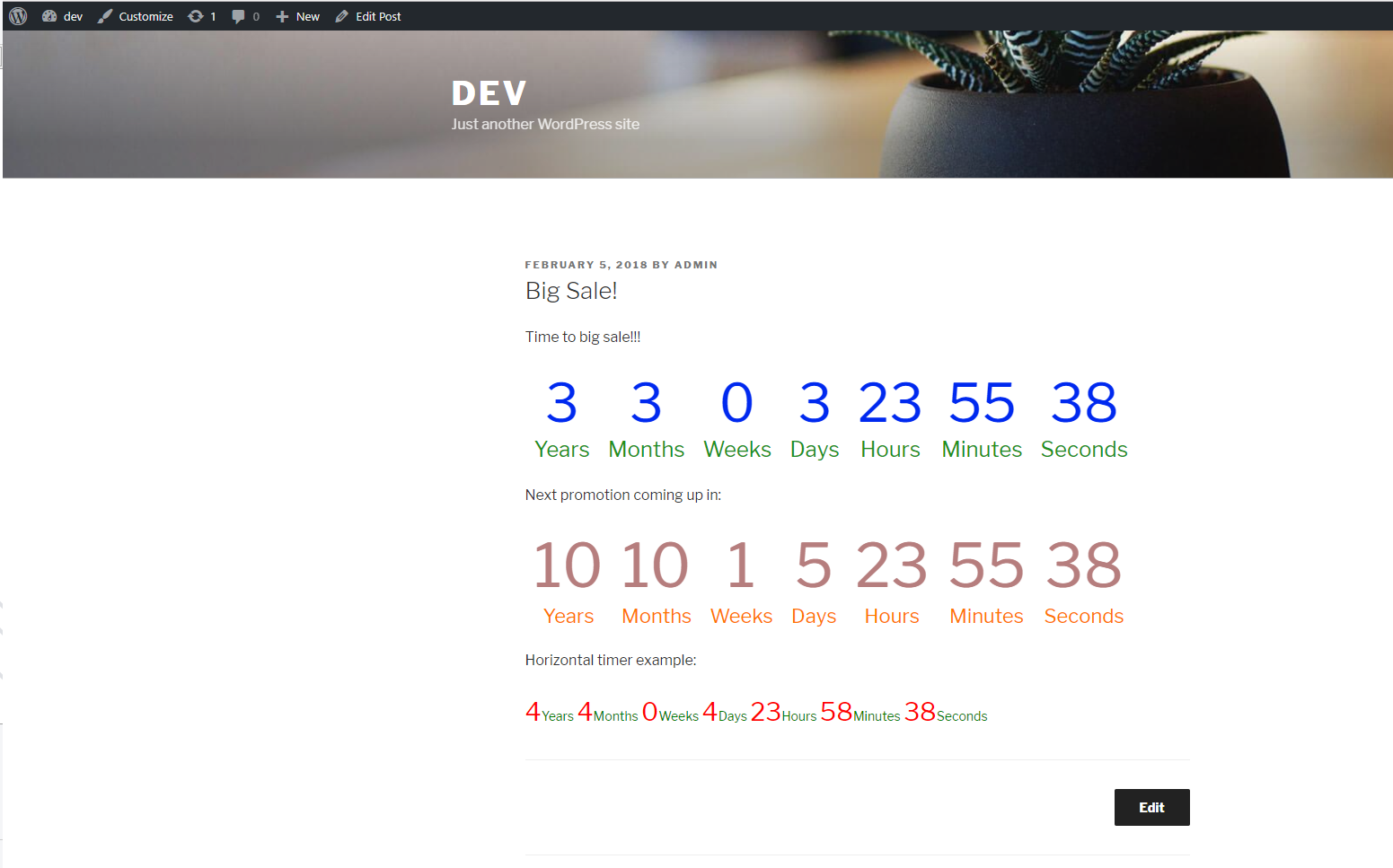Open the updates circular arrows icon
1393x868 pixels.
195,16
